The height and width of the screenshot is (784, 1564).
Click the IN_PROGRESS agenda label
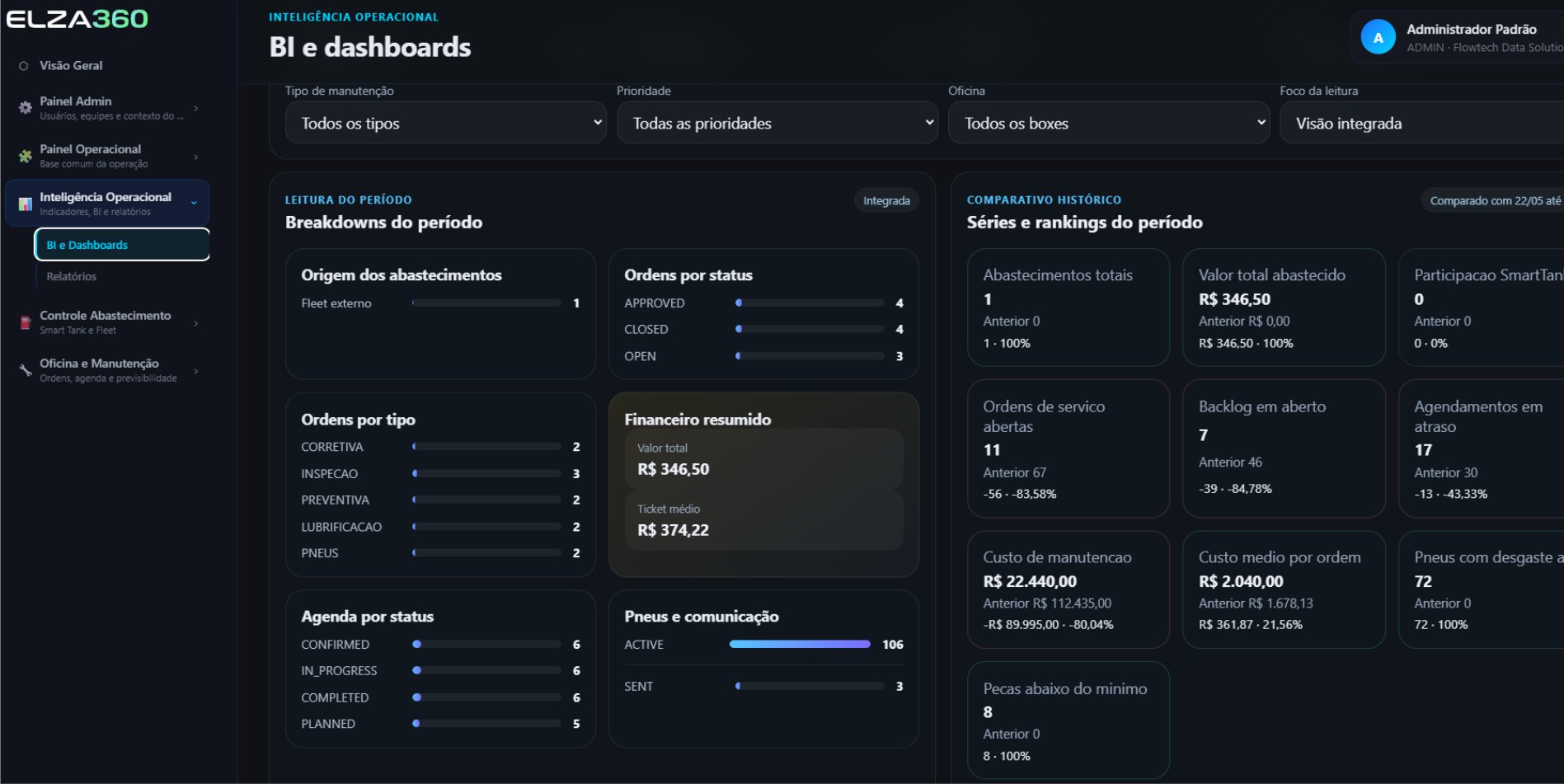coord(339,671)
